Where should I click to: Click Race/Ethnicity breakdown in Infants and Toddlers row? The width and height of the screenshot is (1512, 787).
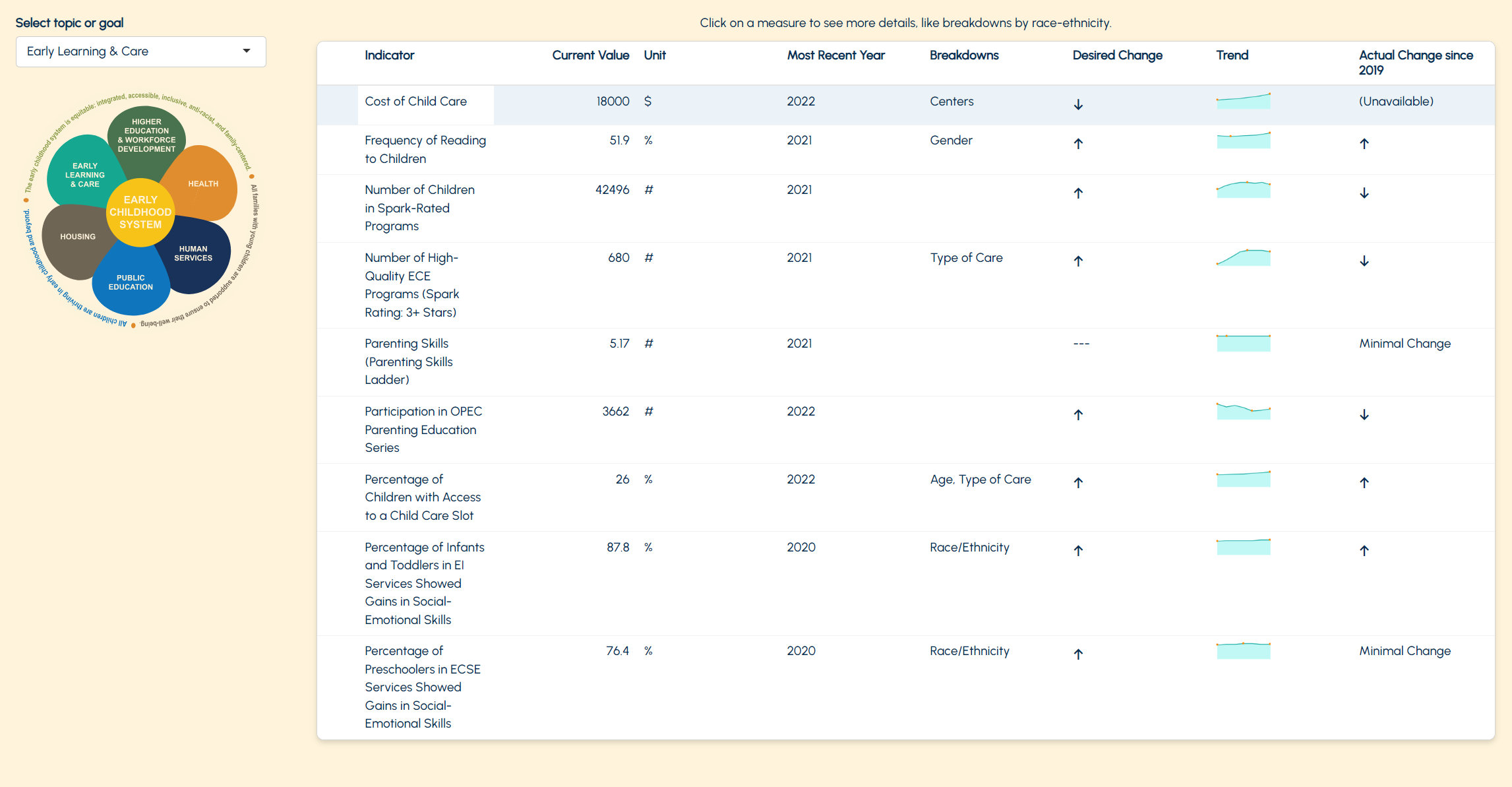(x=969, y=548)
